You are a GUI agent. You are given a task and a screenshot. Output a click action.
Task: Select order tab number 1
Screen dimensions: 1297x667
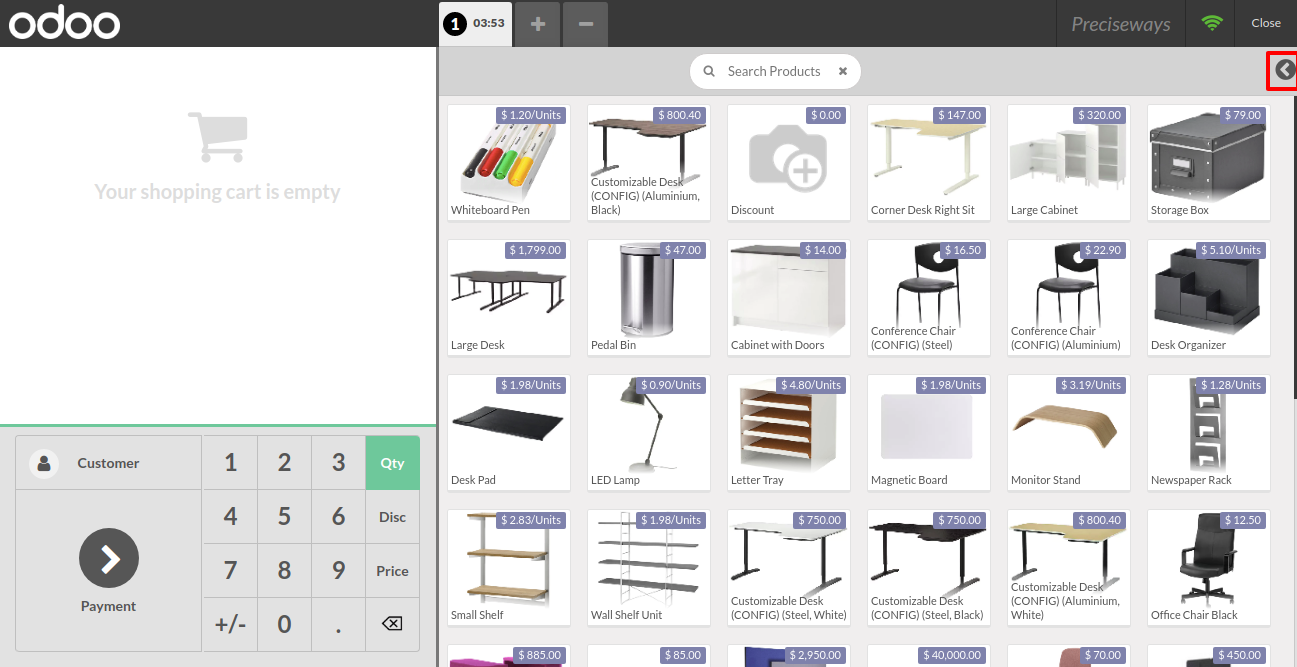(x=476, y=23)
